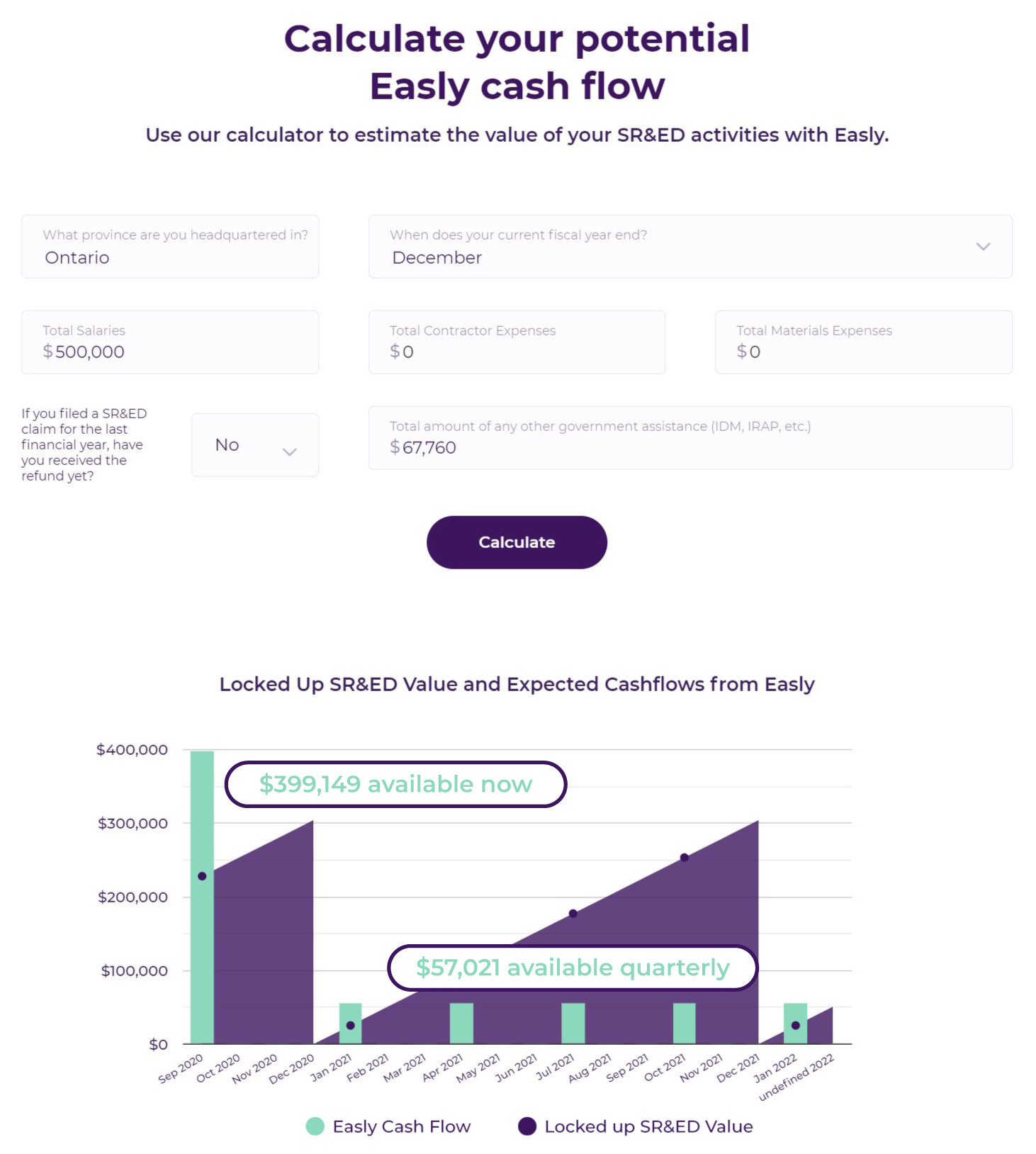The width and height of the screenshot is (1036, 1154).
Task: Click the chevron beside the No selector
Action: click(289, 451)
